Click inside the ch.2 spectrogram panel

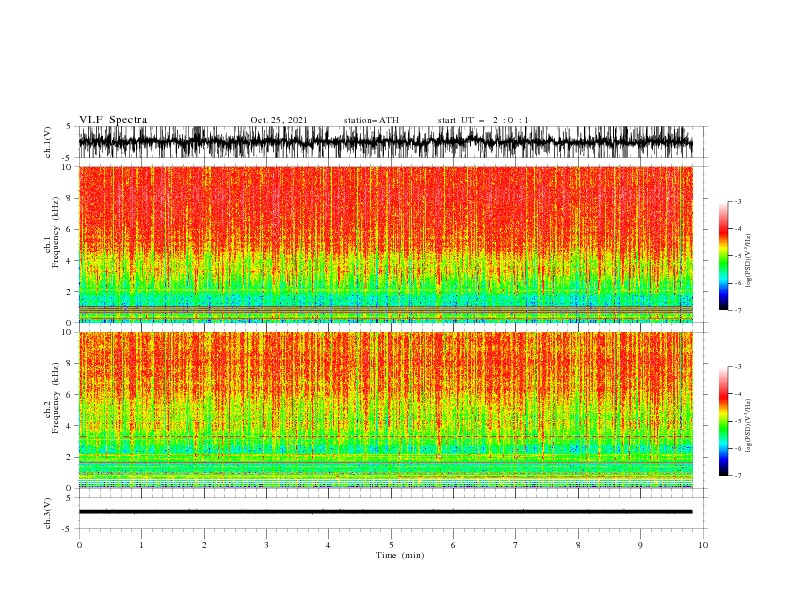(385, 410)
